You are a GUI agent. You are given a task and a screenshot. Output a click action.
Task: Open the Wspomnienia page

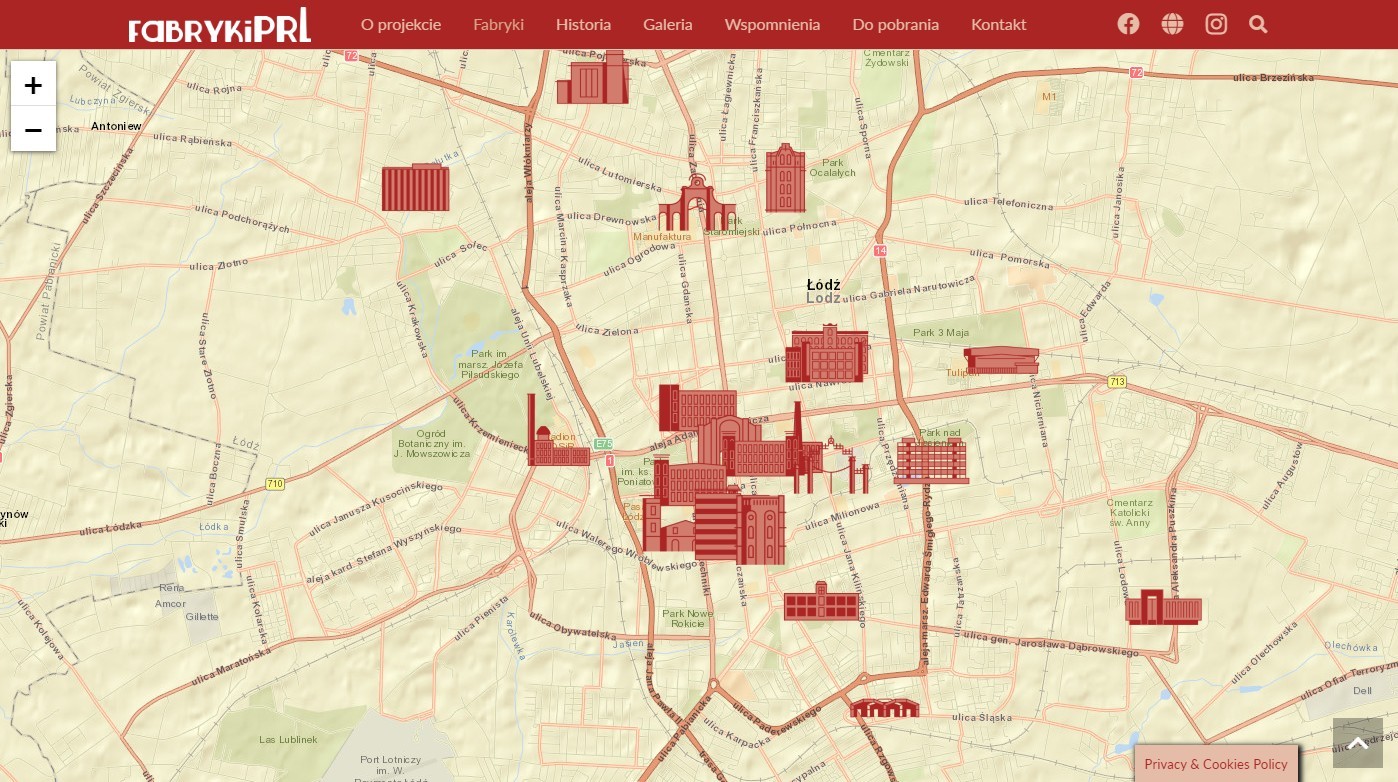pos(772,25)
